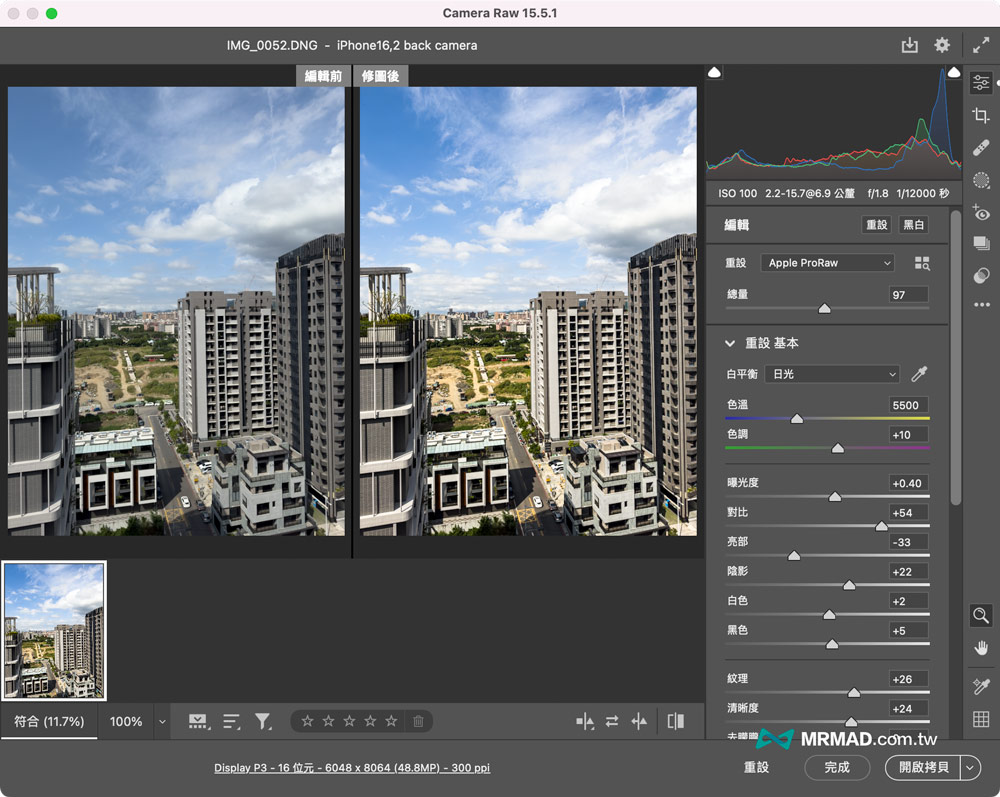1000x797 pixels.
Task: Select the Hand tool
Action: [x=981, y=648]
